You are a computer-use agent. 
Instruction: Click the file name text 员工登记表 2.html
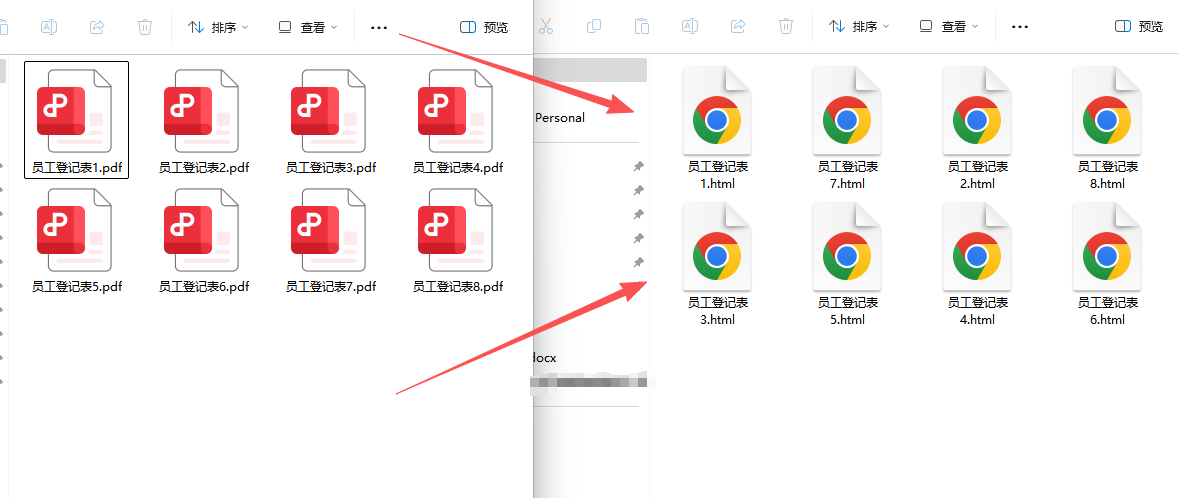coord(977,175)
